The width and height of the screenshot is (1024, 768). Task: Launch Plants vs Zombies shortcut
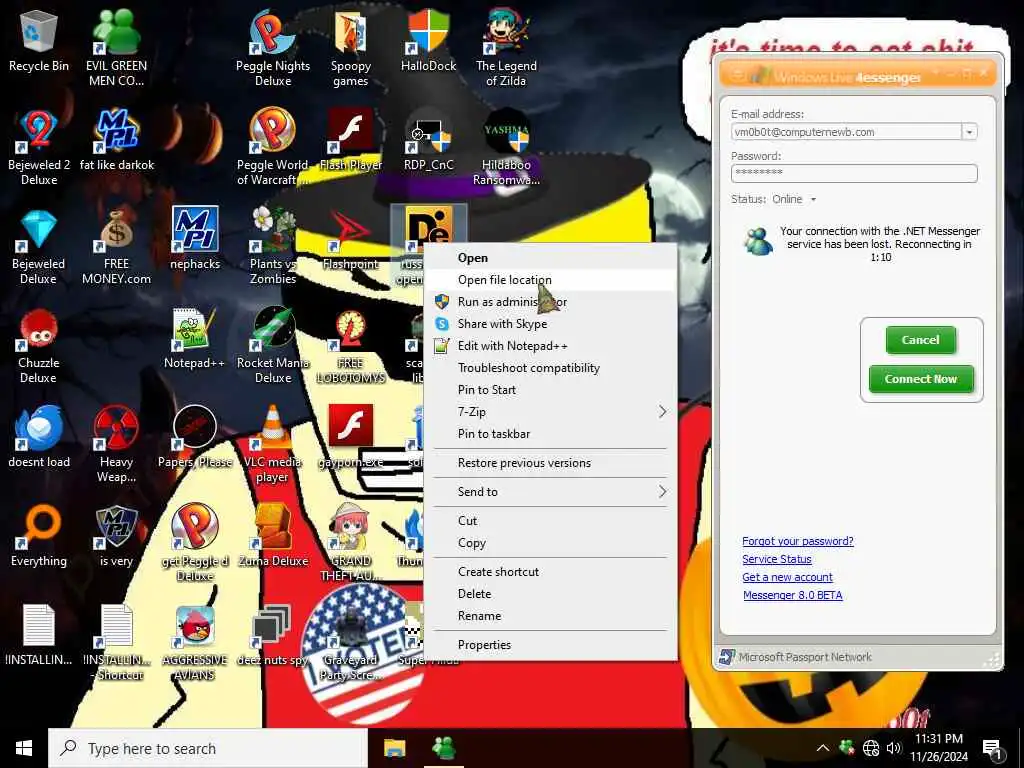click(273, 246)
